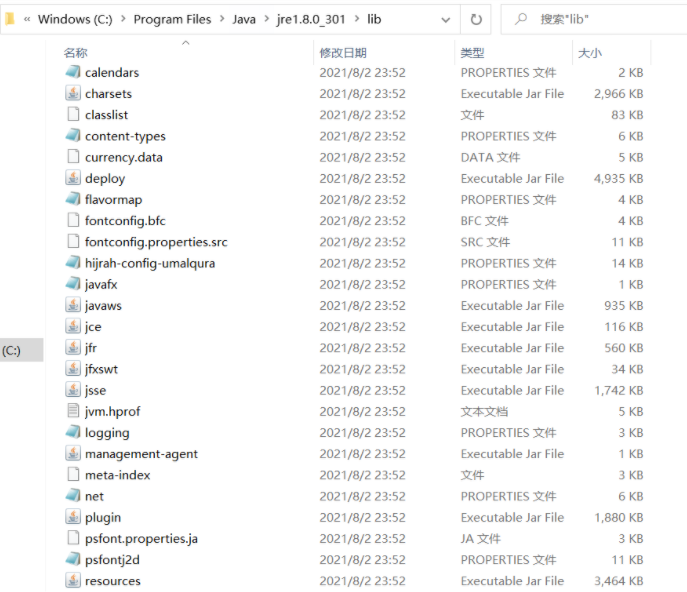This screenshot has height=592, width=687.
Task: Click the javaws jar file icon
Action: point(73,305)
